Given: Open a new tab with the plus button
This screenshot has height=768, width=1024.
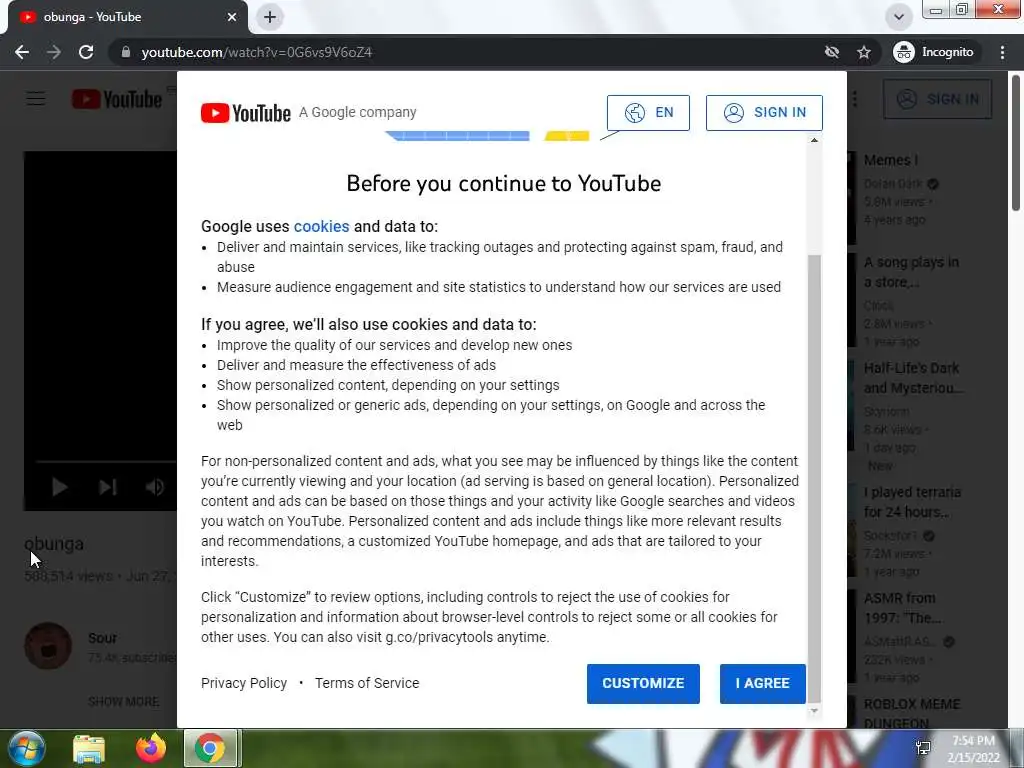Looking at the screenshot, I should pyautogui.click(x=270, y=17).
